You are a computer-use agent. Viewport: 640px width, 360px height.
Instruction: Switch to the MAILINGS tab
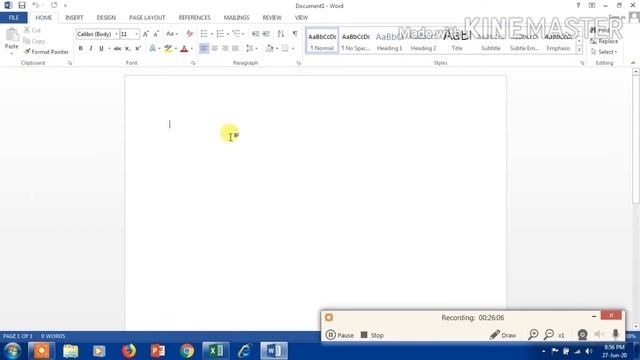(x=236, y=18)
